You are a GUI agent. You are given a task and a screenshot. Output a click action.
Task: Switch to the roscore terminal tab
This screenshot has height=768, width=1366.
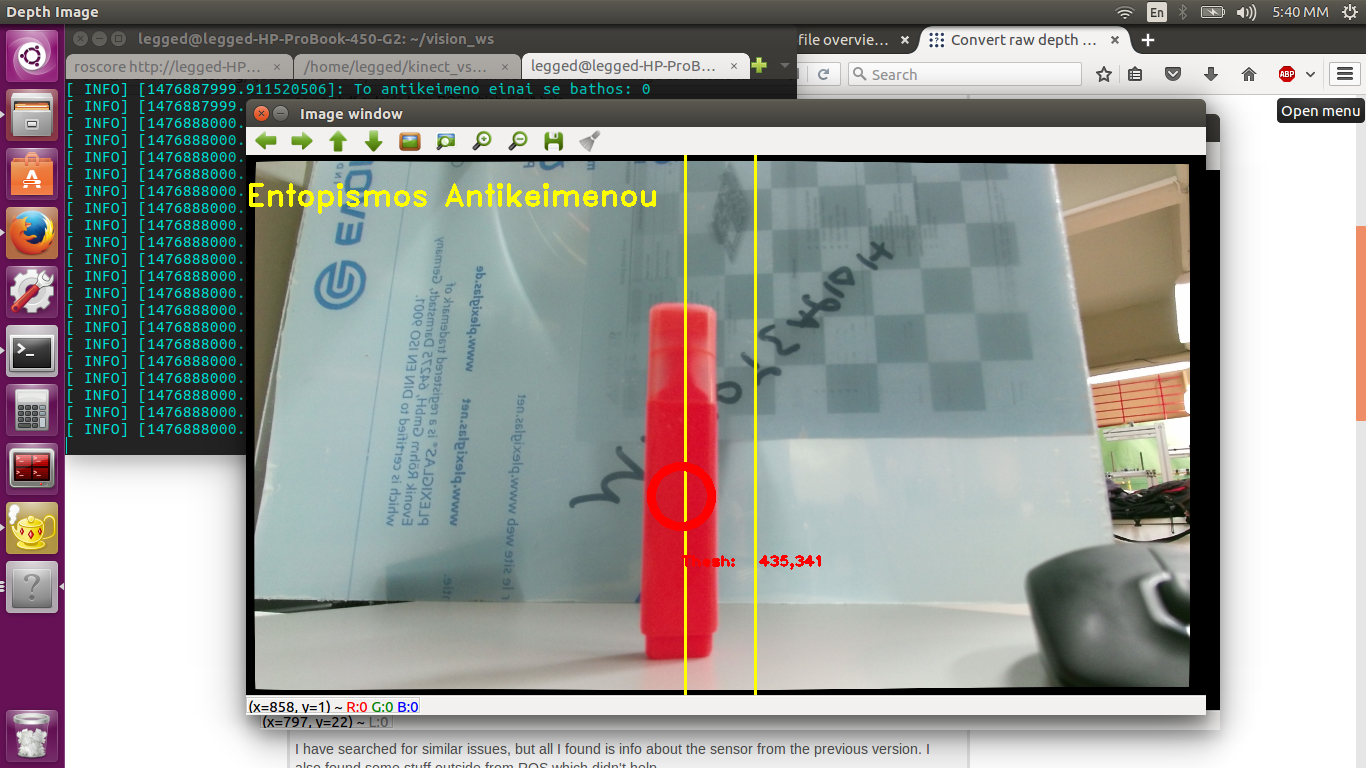click(180, 66)
